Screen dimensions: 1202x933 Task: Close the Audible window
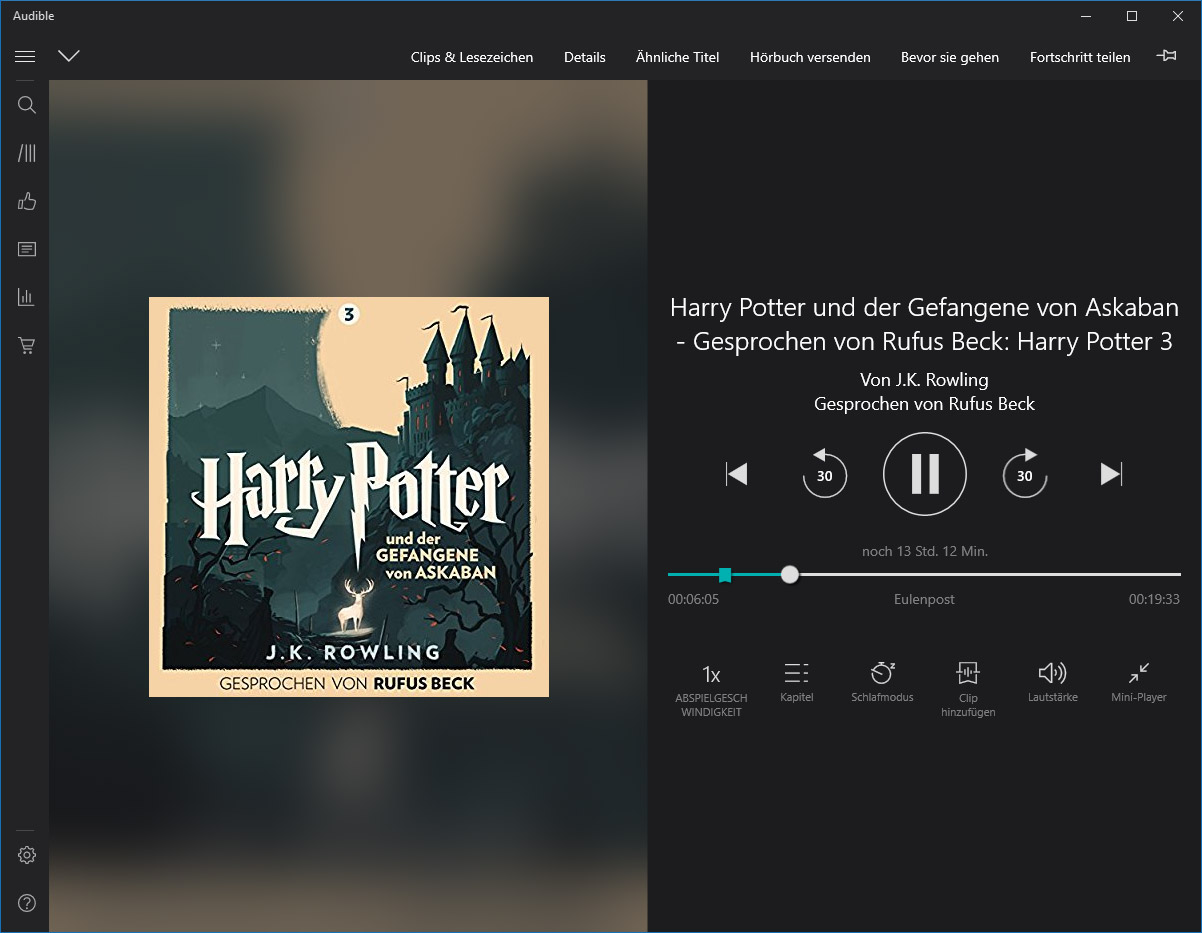[1178, 16]
